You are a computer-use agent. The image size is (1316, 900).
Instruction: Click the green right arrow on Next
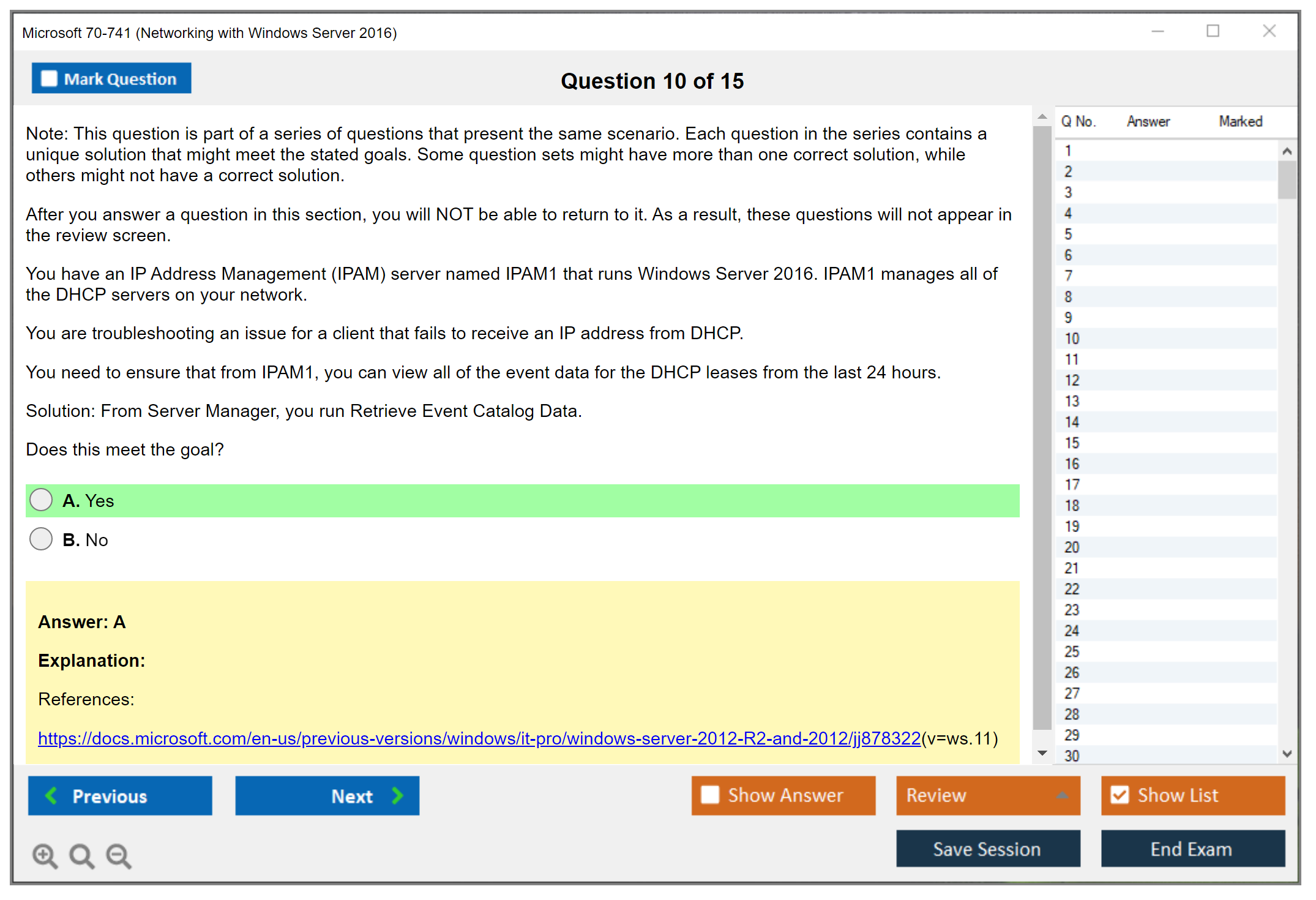pyautogui.click(x=398, y=795)
